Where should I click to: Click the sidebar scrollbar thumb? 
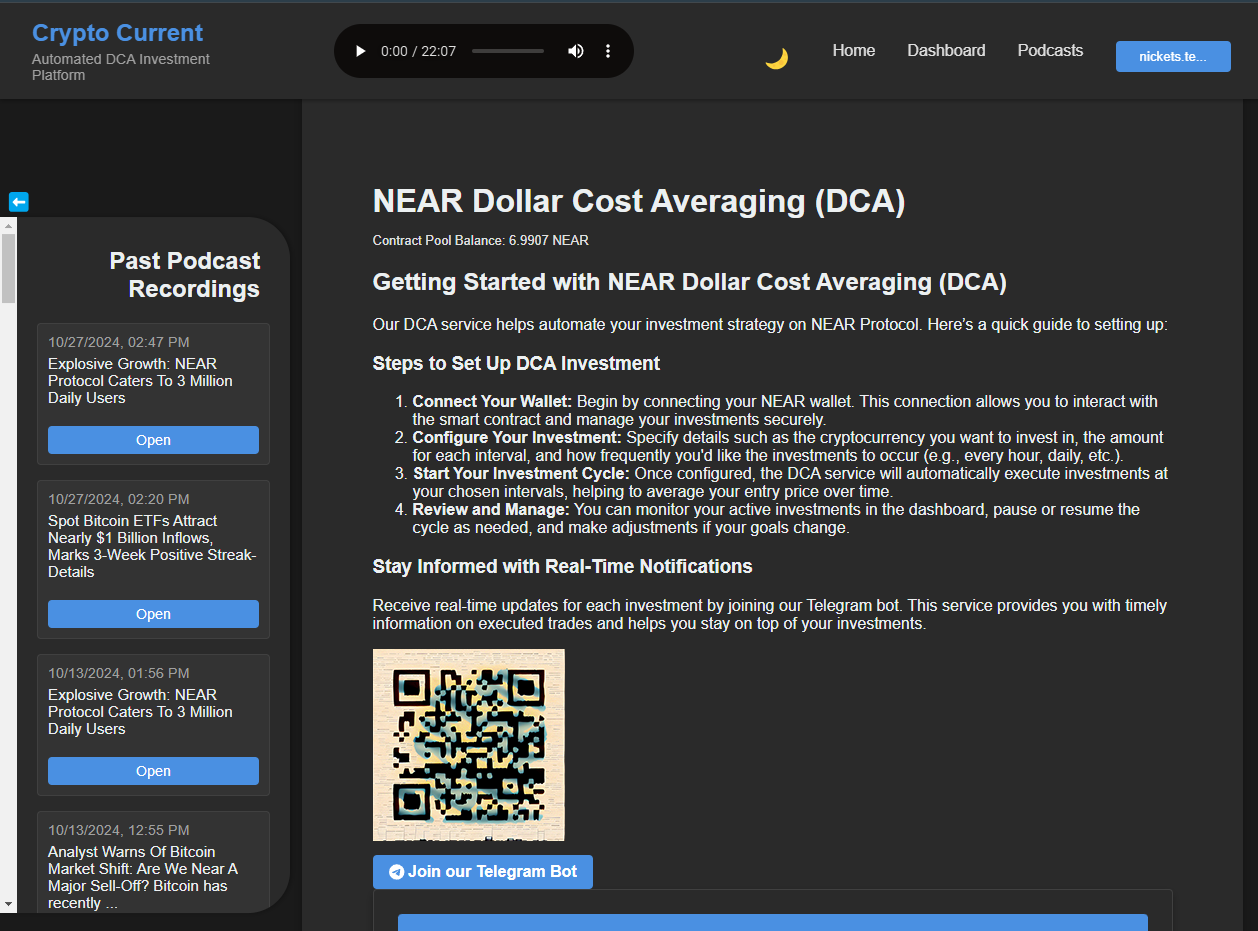click(8, 268)
